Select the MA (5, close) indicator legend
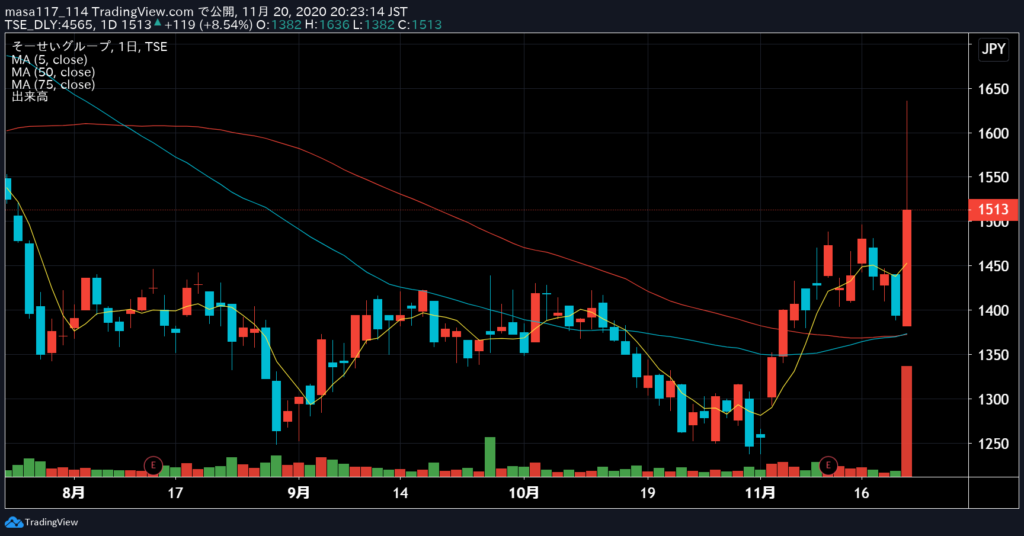Screen dimensions: 1024x536 [49, 59]
